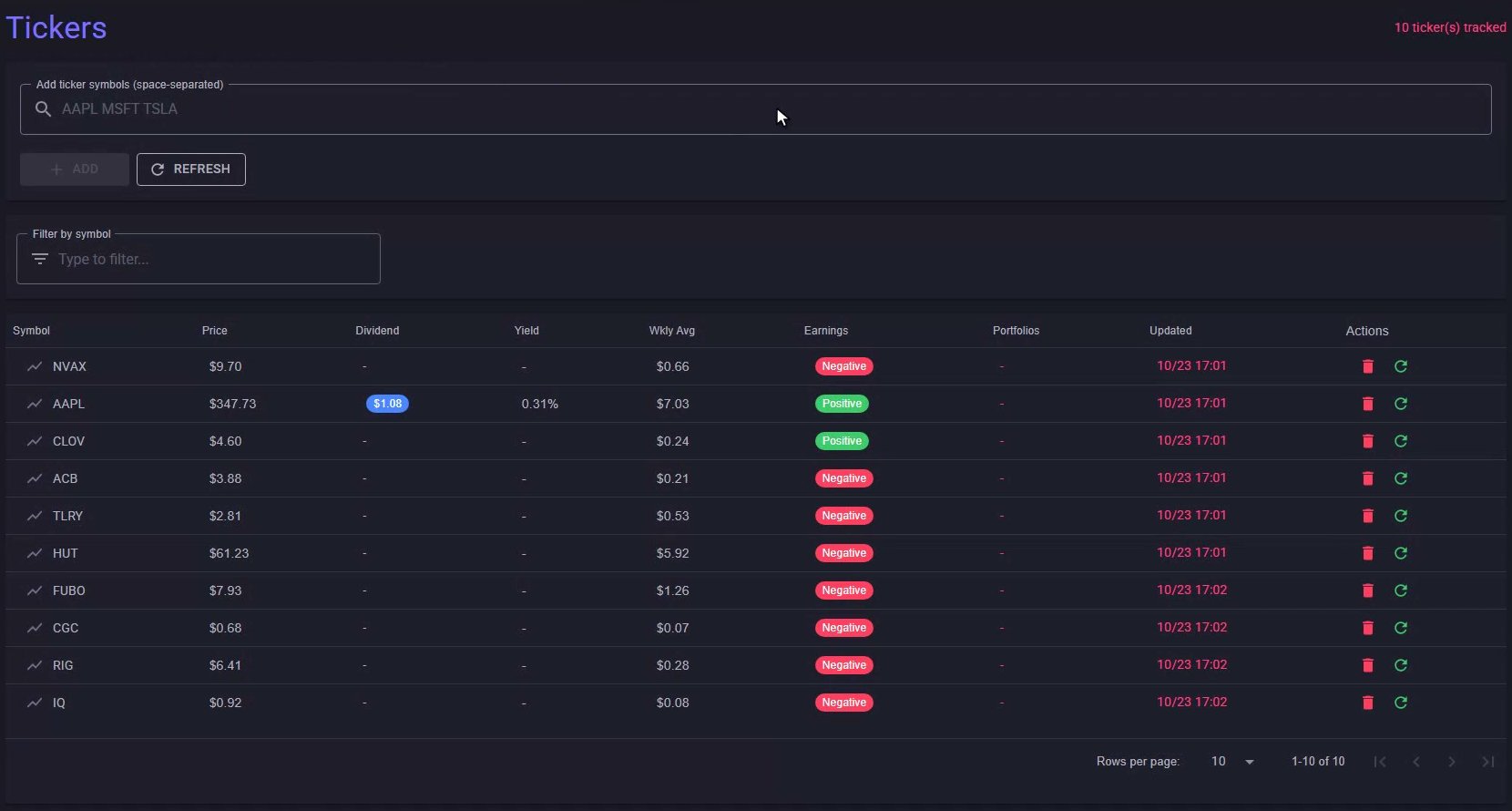The height and width of the screenshot is (811, 1512).
Task: Refresh the FUBO ticker data
Action: pos(1401,590)
